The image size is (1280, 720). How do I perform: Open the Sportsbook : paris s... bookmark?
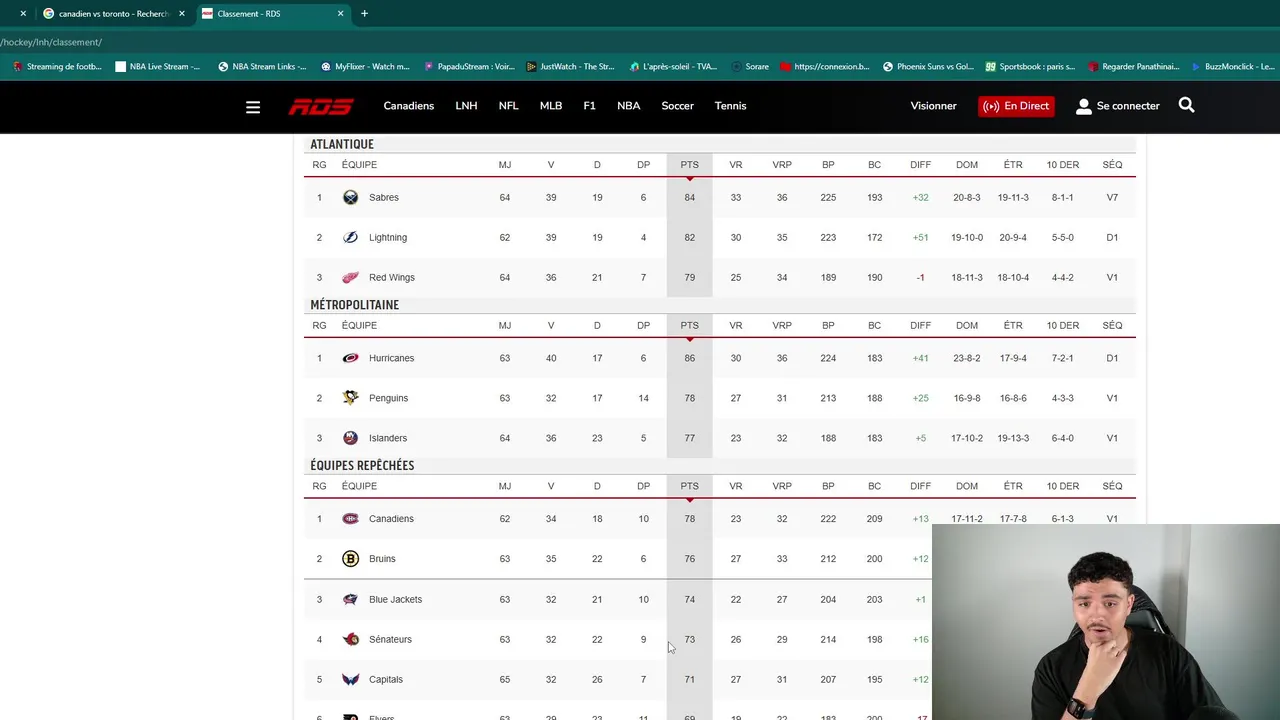[1030, 67]
